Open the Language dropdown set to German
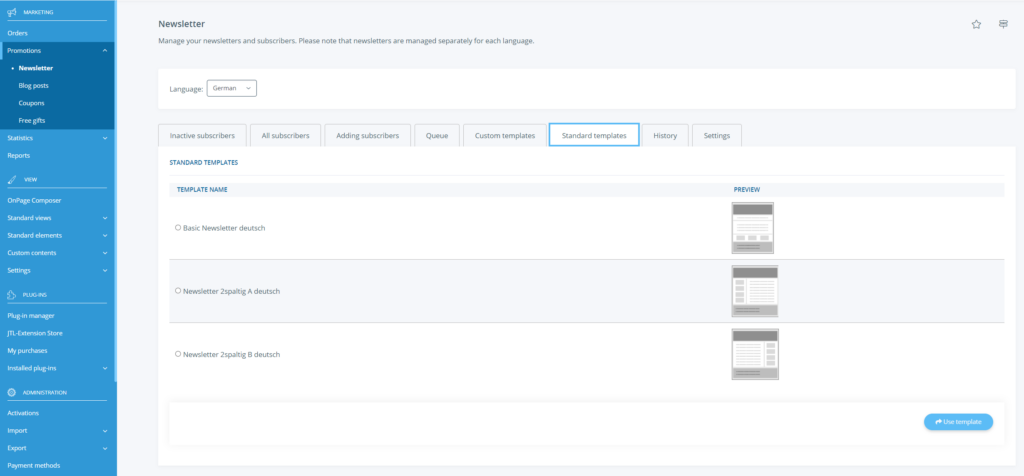 pyautogui.click(x=232, y=88)
